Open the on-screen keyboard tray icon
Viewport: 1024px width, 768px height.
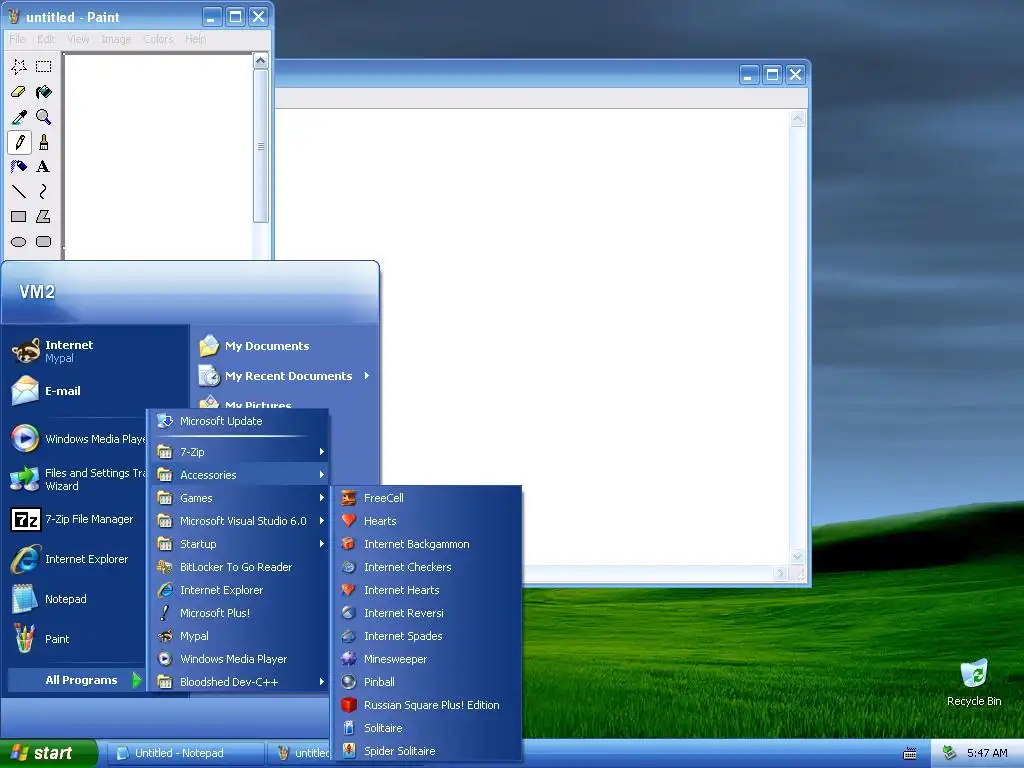[910, 754]
